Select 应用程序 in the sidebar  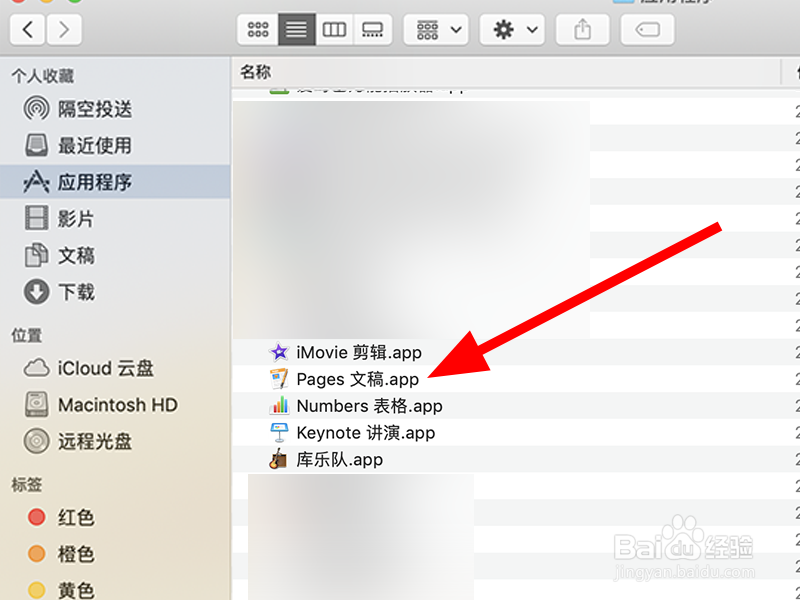[115, 182]
